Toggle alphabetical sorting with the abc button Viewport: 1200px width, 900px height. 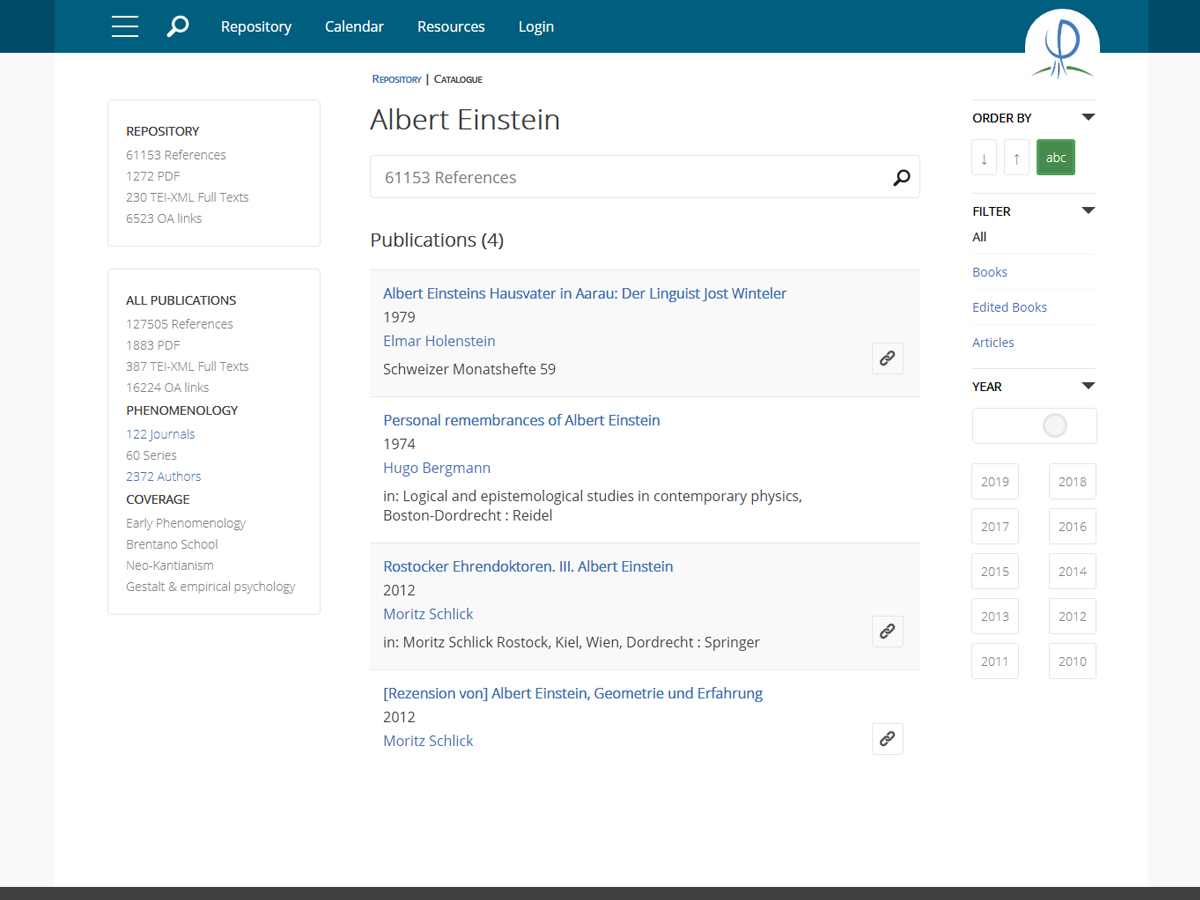[x=1055, y=157]
